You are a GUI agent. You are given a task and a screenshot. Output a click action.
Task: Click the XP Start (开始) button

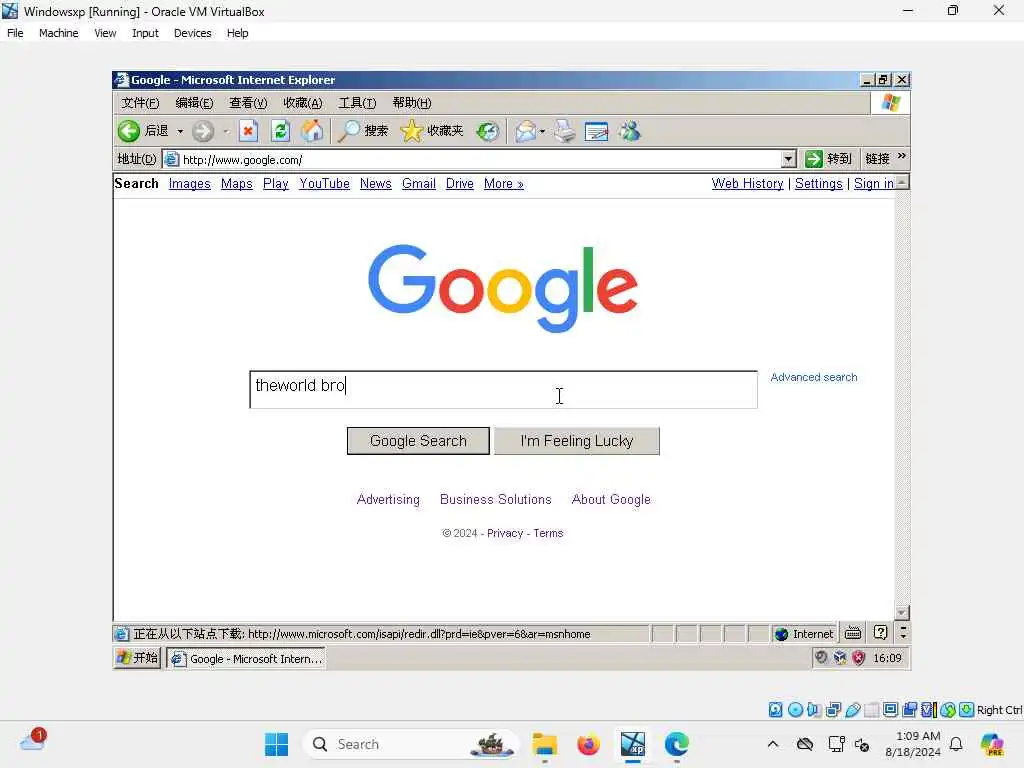pos(137,658)
